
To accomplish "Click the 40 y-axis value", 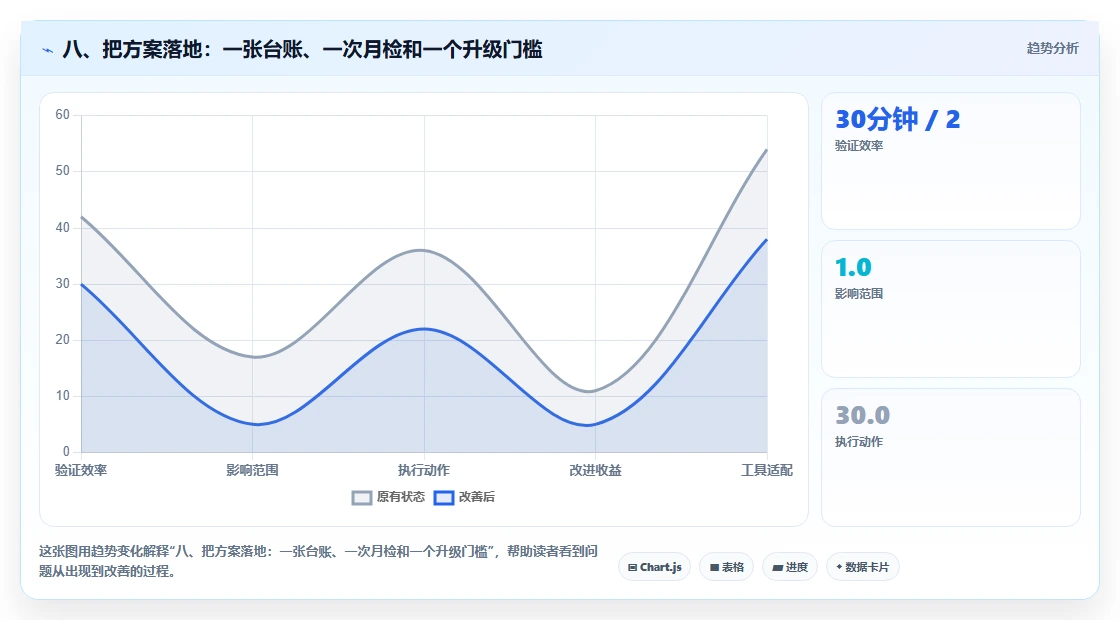I will coord(63,228).
